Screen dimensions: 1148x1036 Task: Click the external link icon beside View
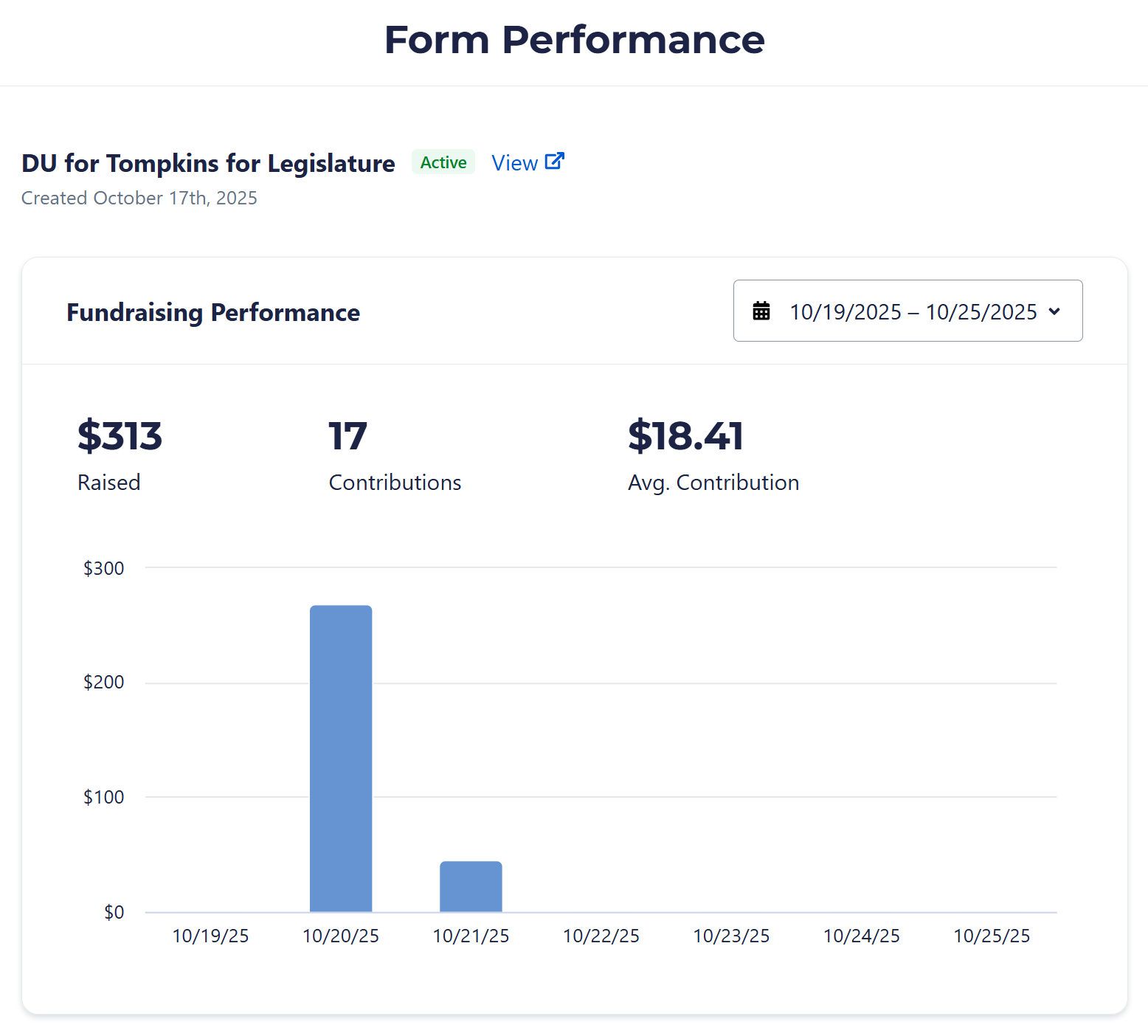(x=555, y=162)
